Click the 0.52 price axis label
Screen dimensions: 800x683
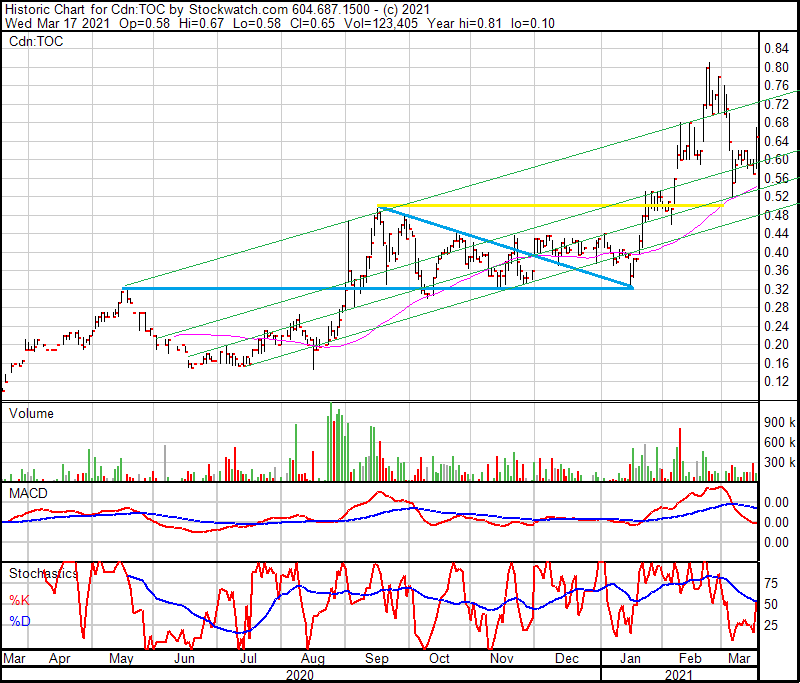point(777,196)
